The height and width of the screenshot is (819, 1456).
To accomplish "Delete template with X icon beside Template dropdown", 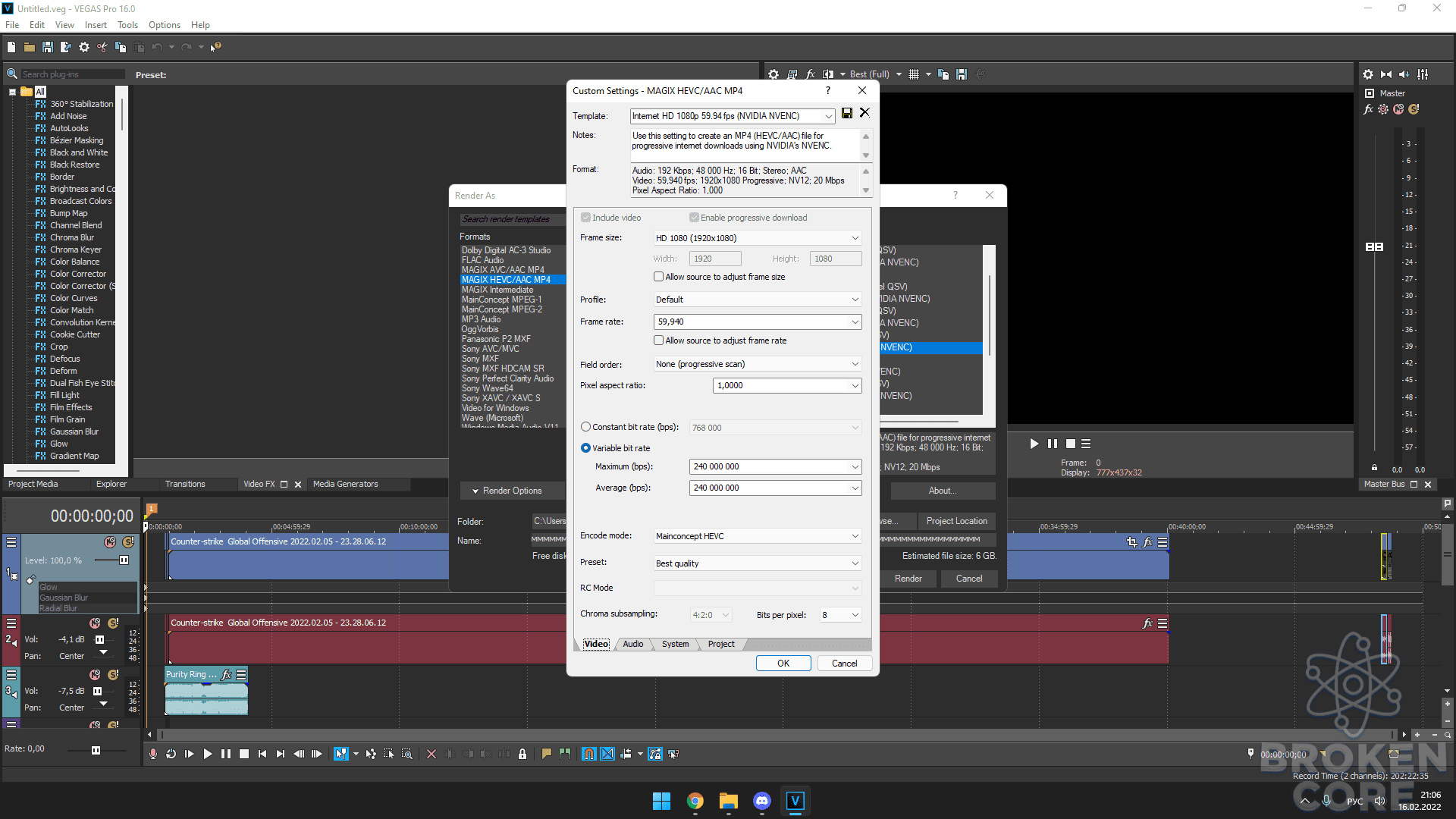I will [864, 113].
